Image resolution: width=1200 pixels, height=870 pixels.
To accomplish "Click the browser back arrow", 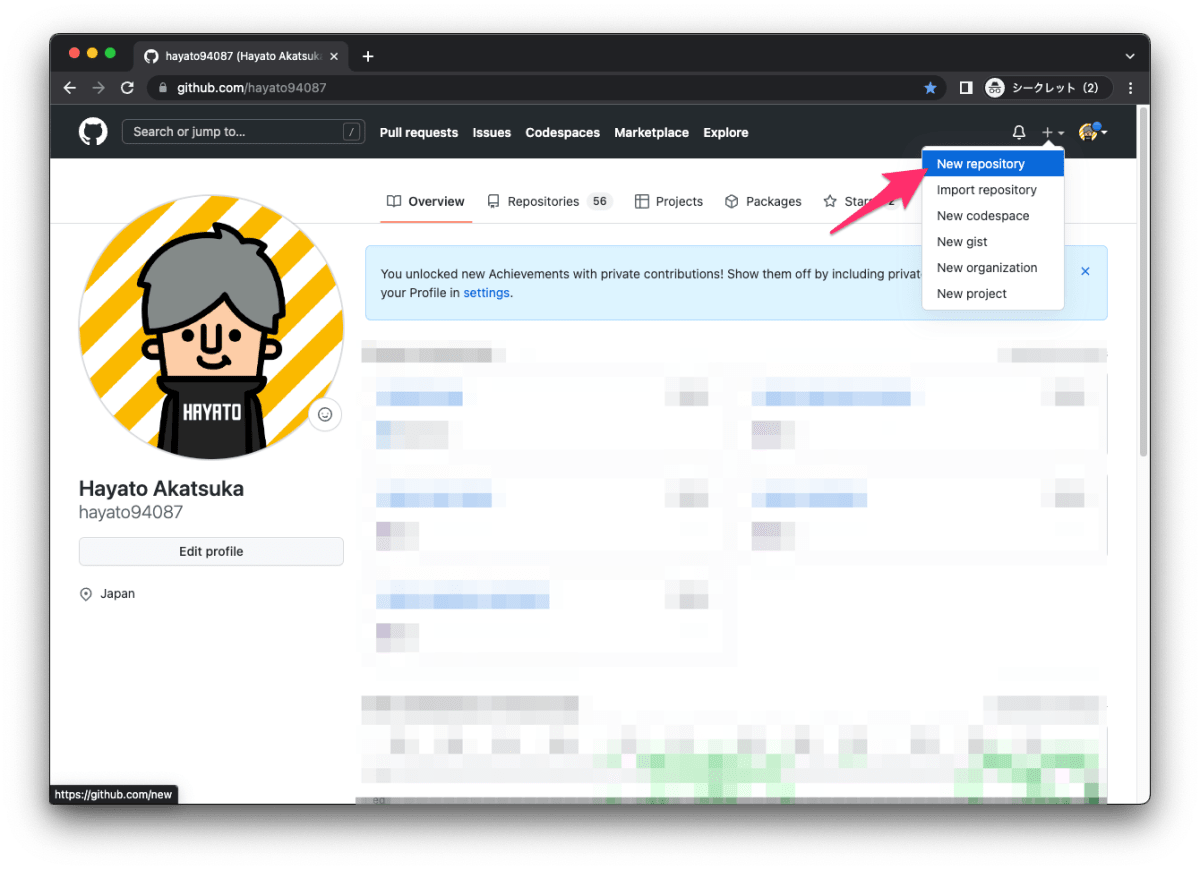I will click(x=69, y=88).
